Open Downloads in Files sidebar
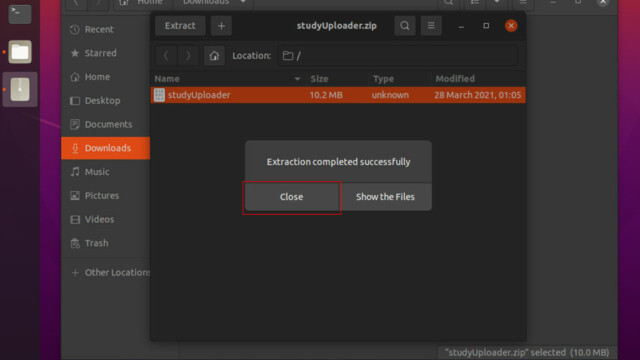Image resolution: width=640 pixels, height=360 pixels. [106, 148]
